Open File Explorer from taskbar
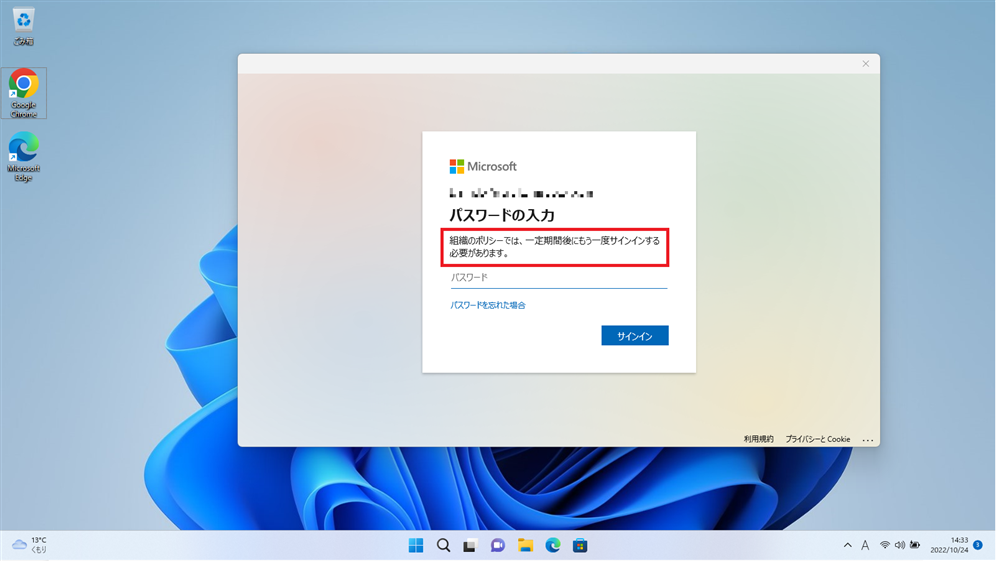The width and height of the screenshot is (1000, 561). point(525,545)
